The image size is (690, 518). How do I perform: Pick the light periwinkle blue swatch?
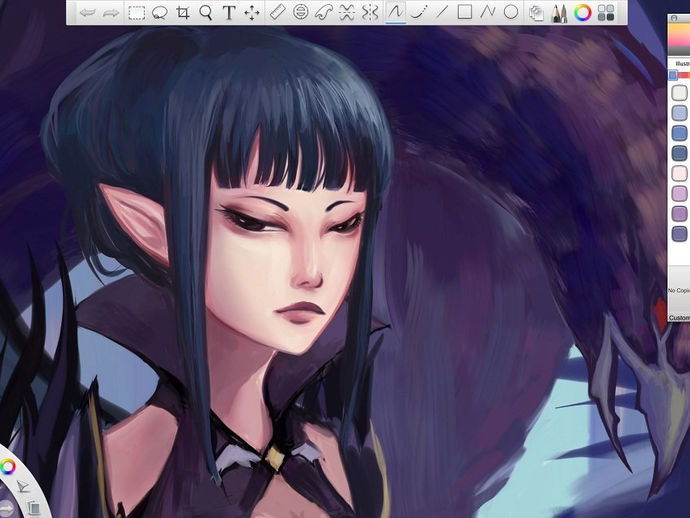point(679,113)
